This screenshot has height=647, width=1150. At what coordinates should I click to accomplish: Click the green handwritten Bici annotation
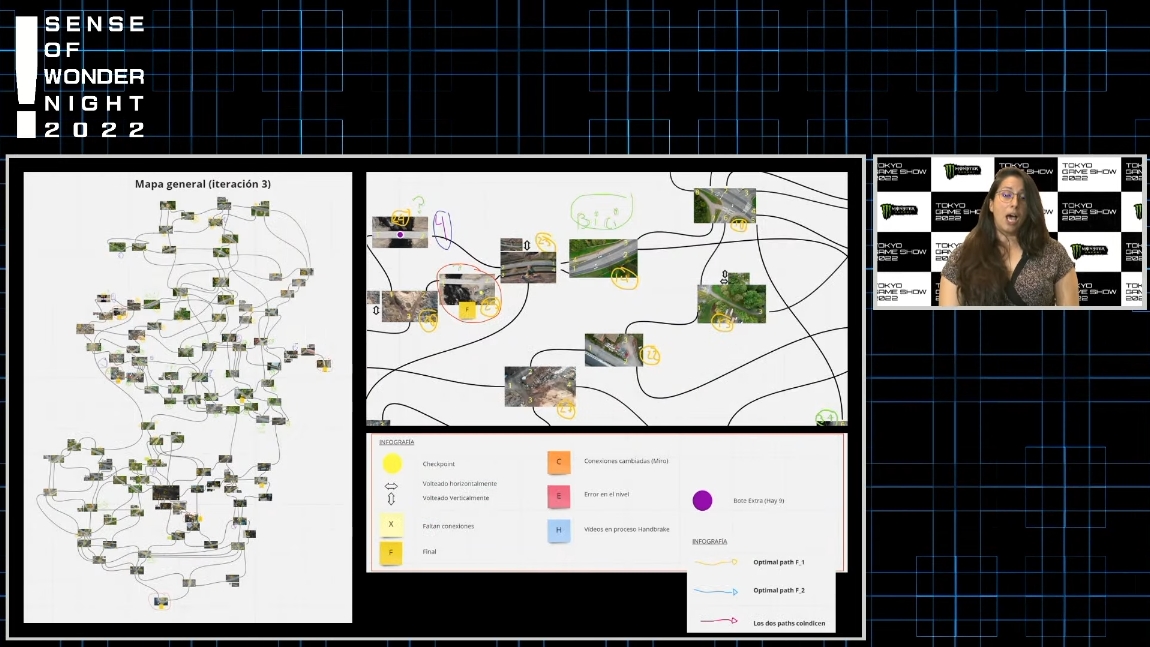(602, 212)
